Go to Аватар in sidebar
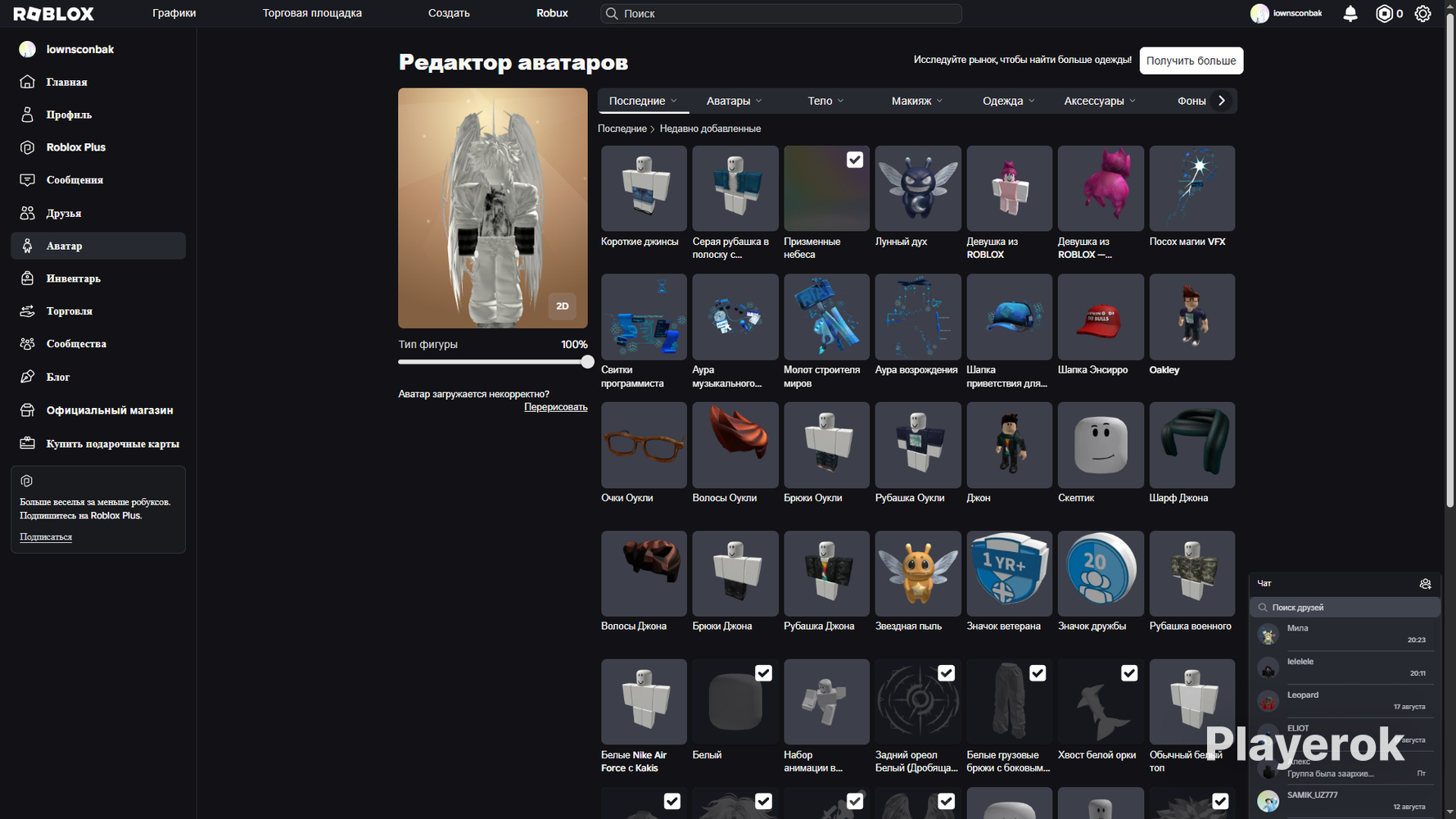Screen dimensions: 1456x819 98,246
